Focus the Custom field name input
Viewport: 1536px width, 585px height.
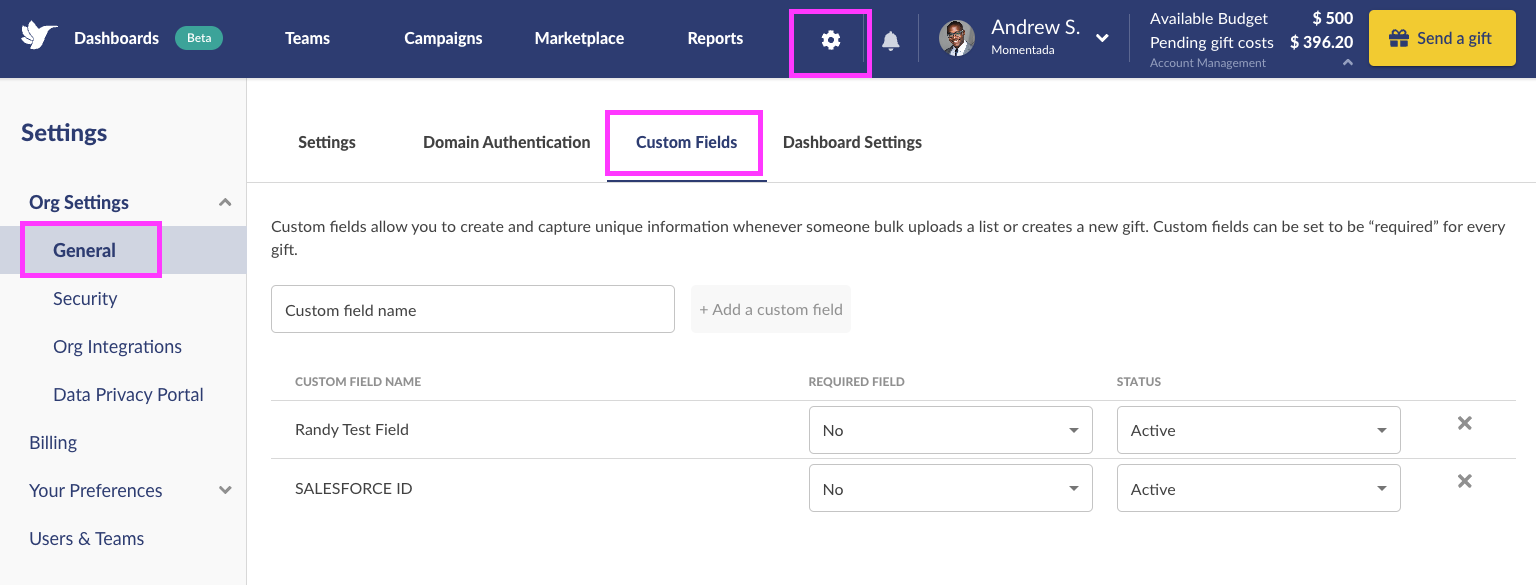point(473,309)
